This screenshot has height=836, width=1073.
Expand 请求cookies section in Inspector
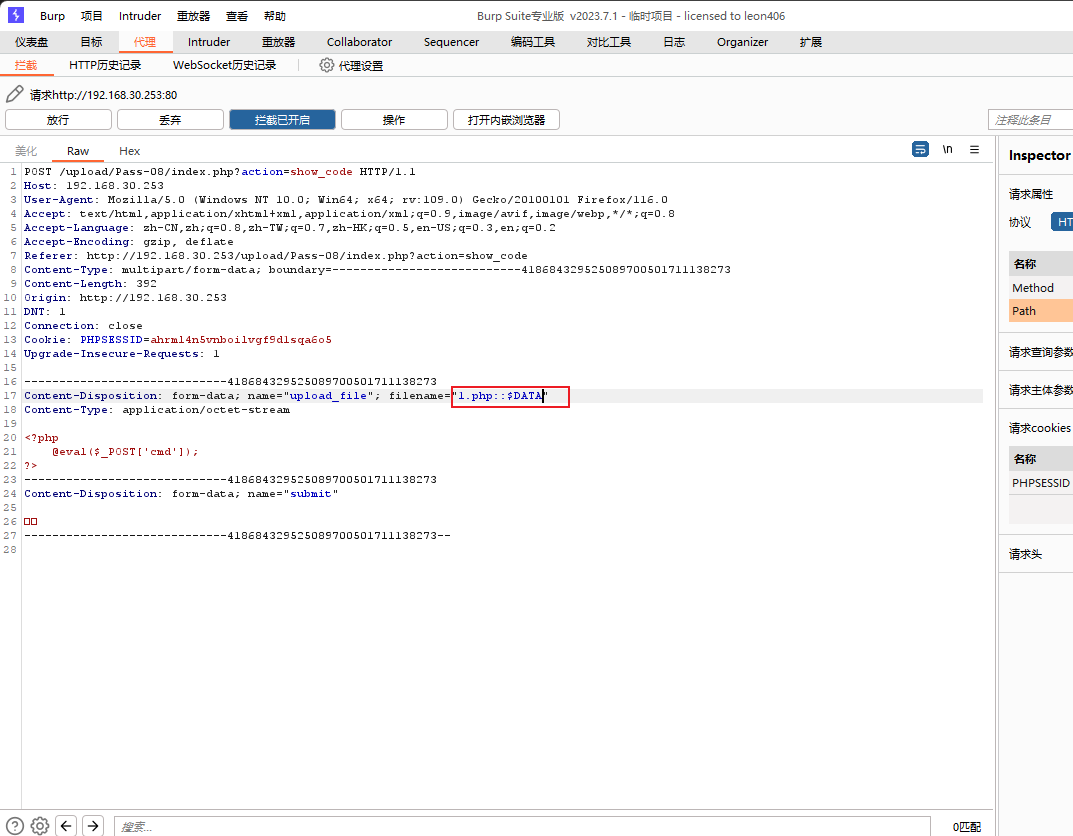click(1039, 428)
